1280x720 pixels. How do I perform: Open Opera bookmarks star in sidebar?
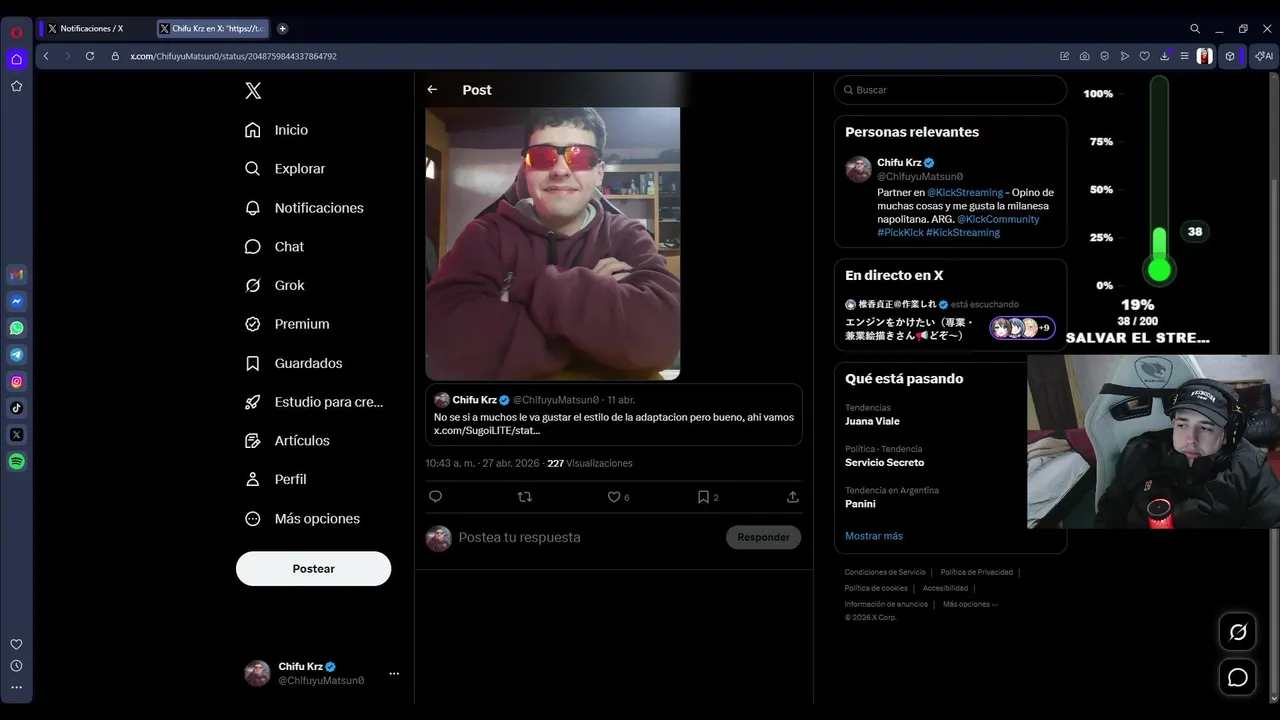(x=16, y=86)
